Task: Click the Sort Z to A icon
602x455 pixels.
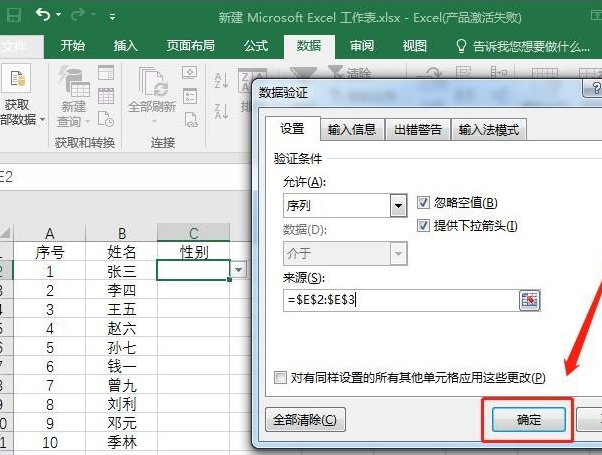Action: (222, 111)
